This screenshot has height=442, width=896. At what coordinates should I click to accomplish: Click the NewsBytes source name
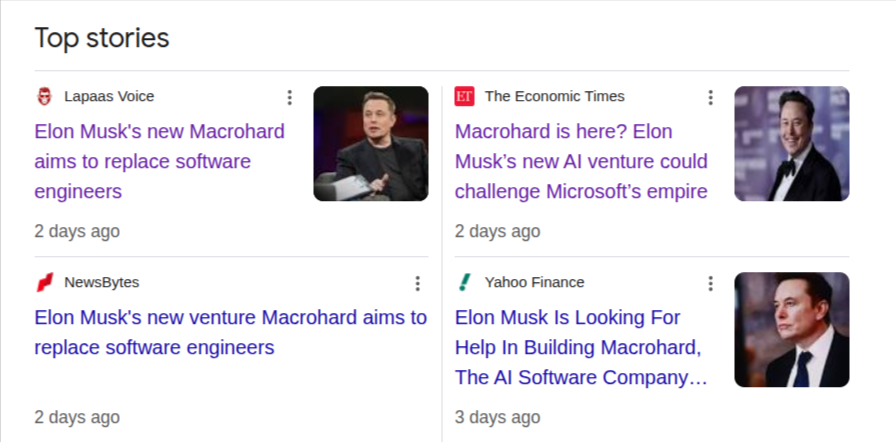[101, 283]
